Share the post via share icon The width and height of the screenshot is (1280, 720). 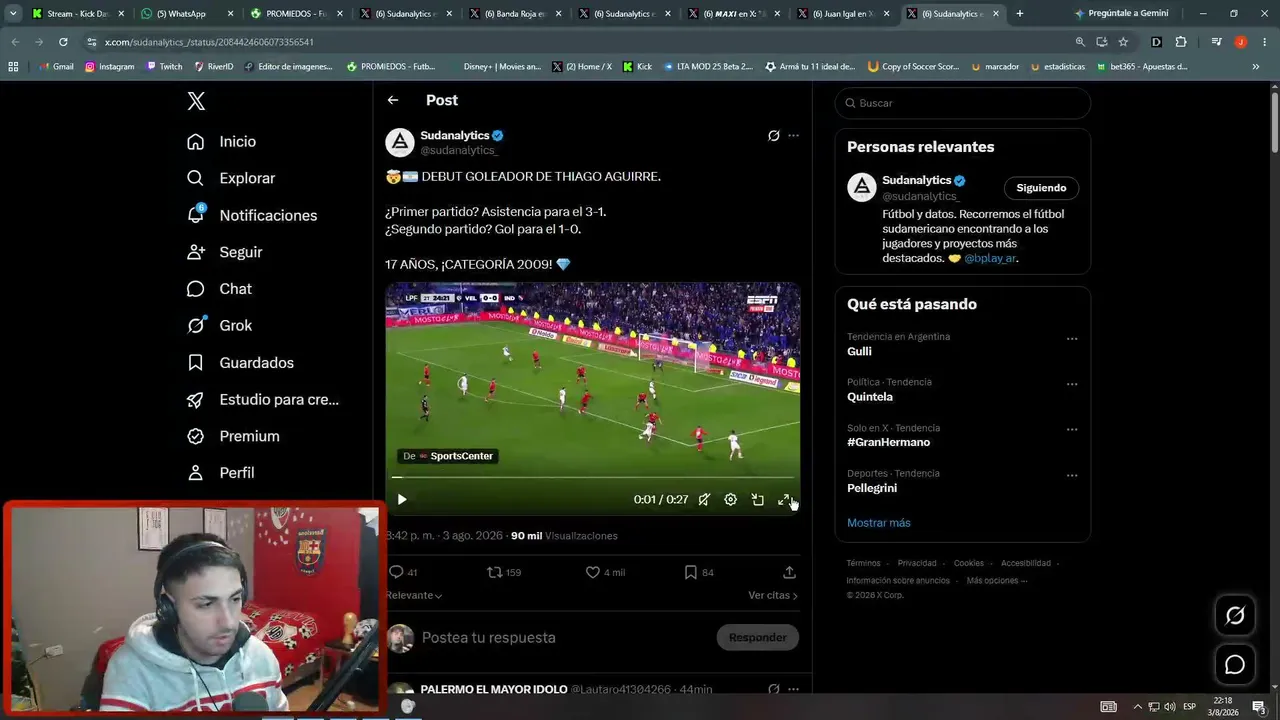(789, 572)
